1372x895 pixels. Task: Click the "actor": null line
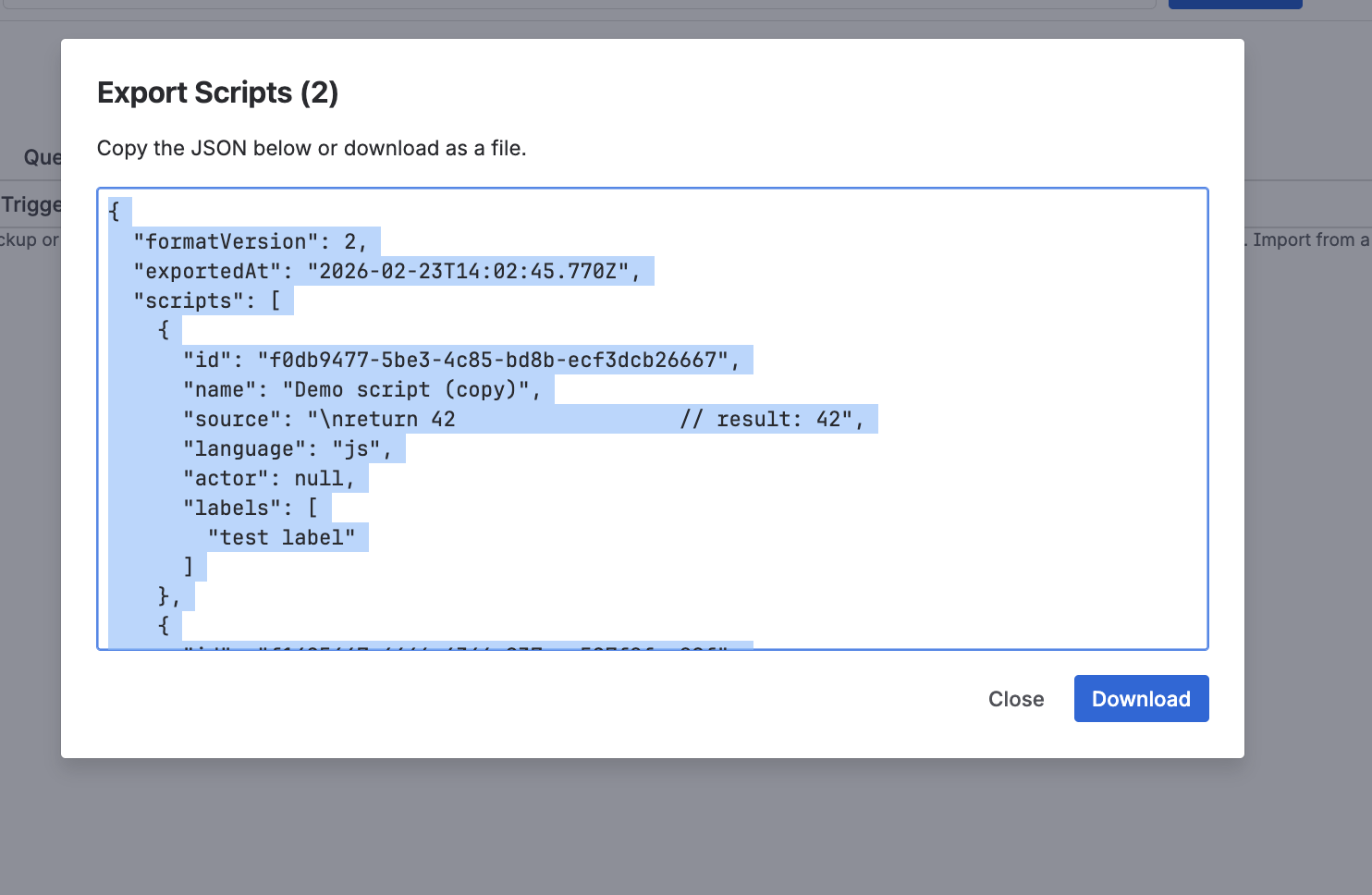point(268,478)
